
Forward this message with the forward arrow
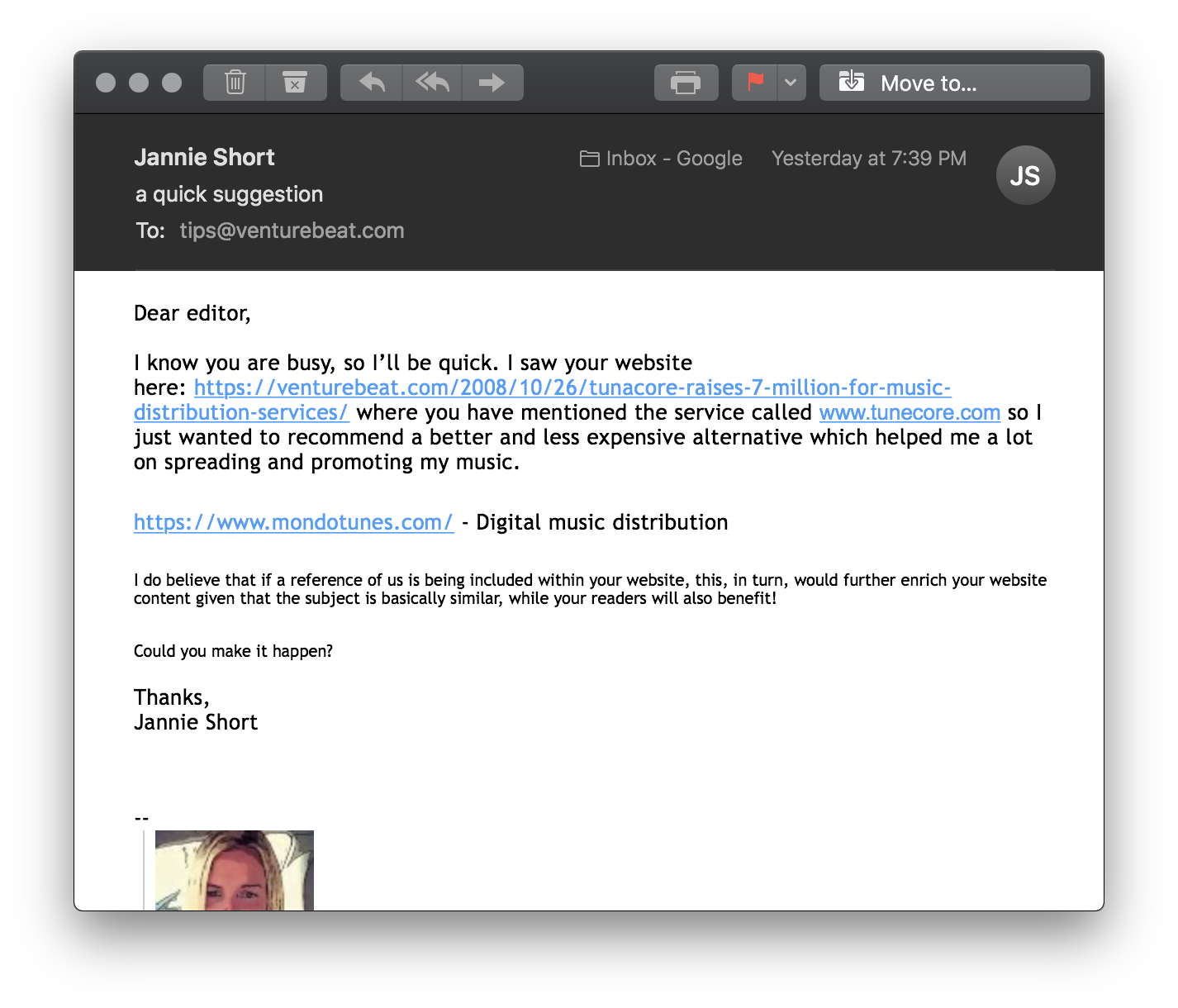pos(492,83)
